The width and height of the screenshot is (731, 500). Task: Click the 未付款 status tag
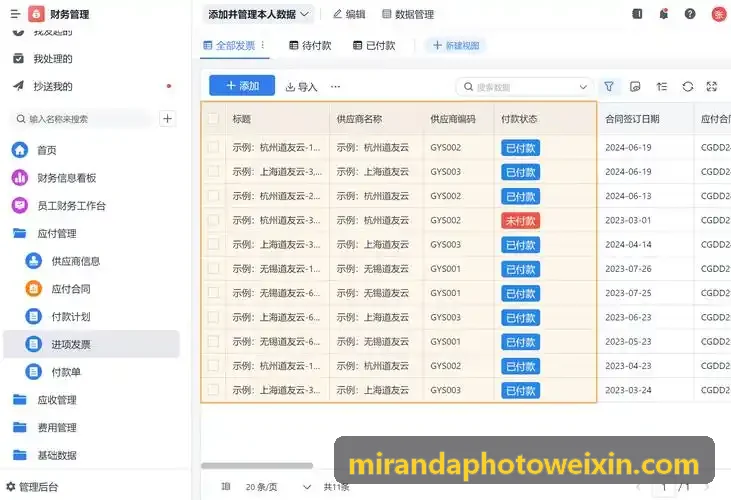tap(520, 220)
